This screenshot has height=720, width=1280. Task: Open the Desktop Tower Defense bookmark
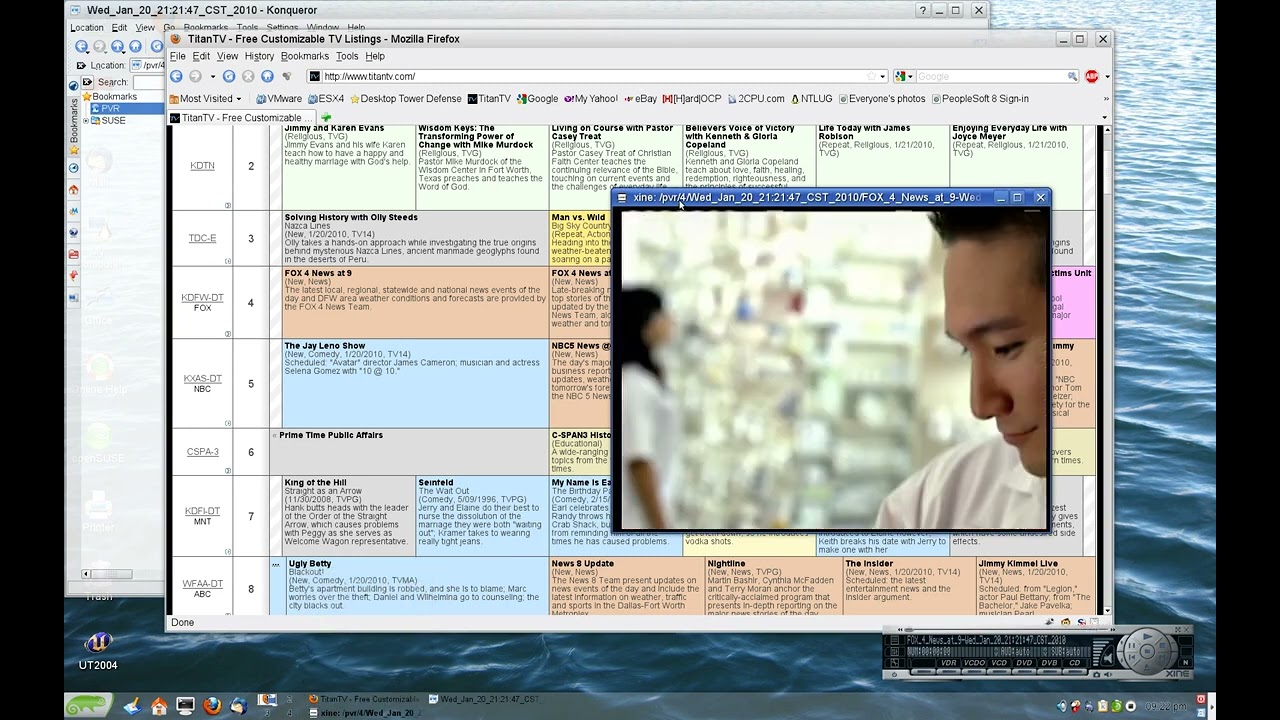point(405,99)
